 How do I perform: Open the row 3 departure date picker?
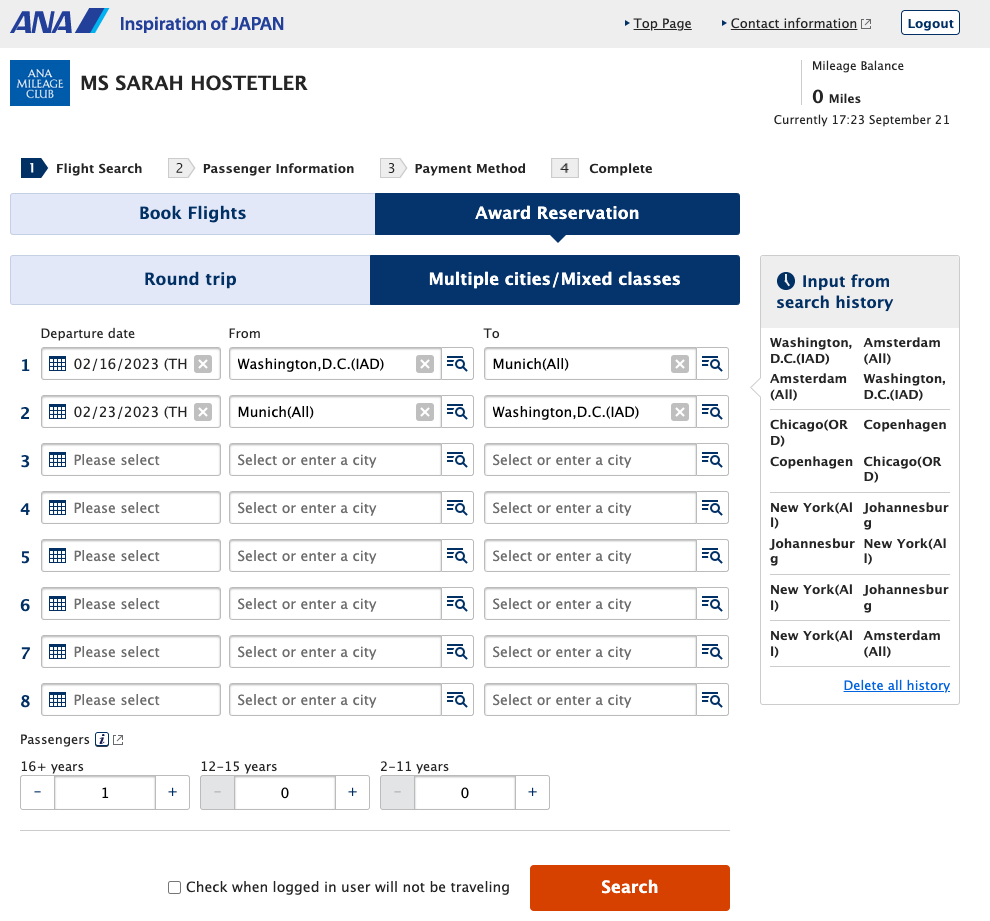click(x=131, y=460)
